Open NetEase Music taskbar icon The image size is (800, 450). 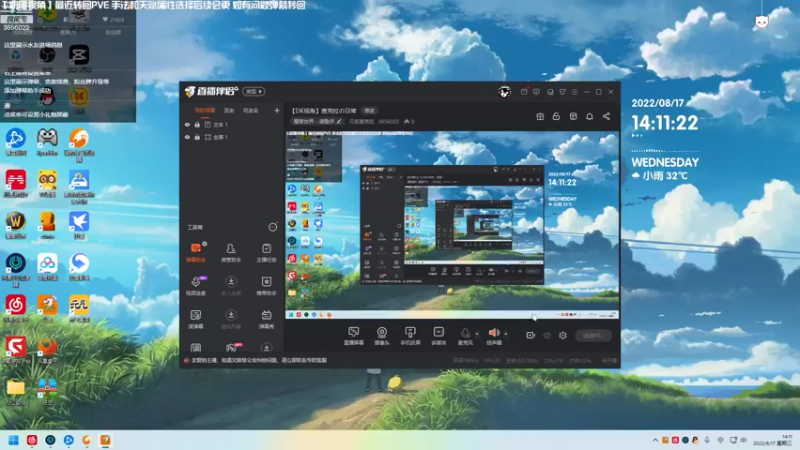[32, 440]
